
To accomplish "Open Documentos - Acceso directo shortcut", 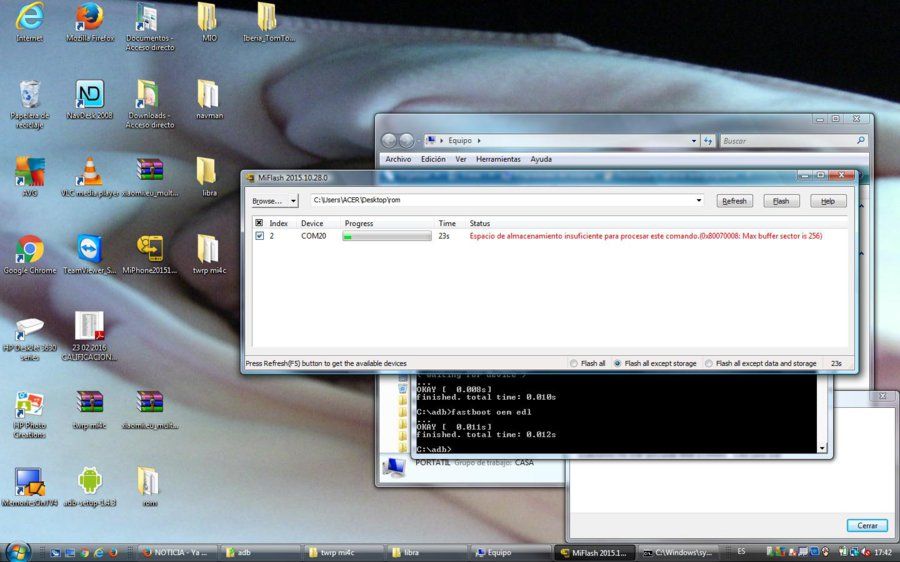I will tap(149, 26).
